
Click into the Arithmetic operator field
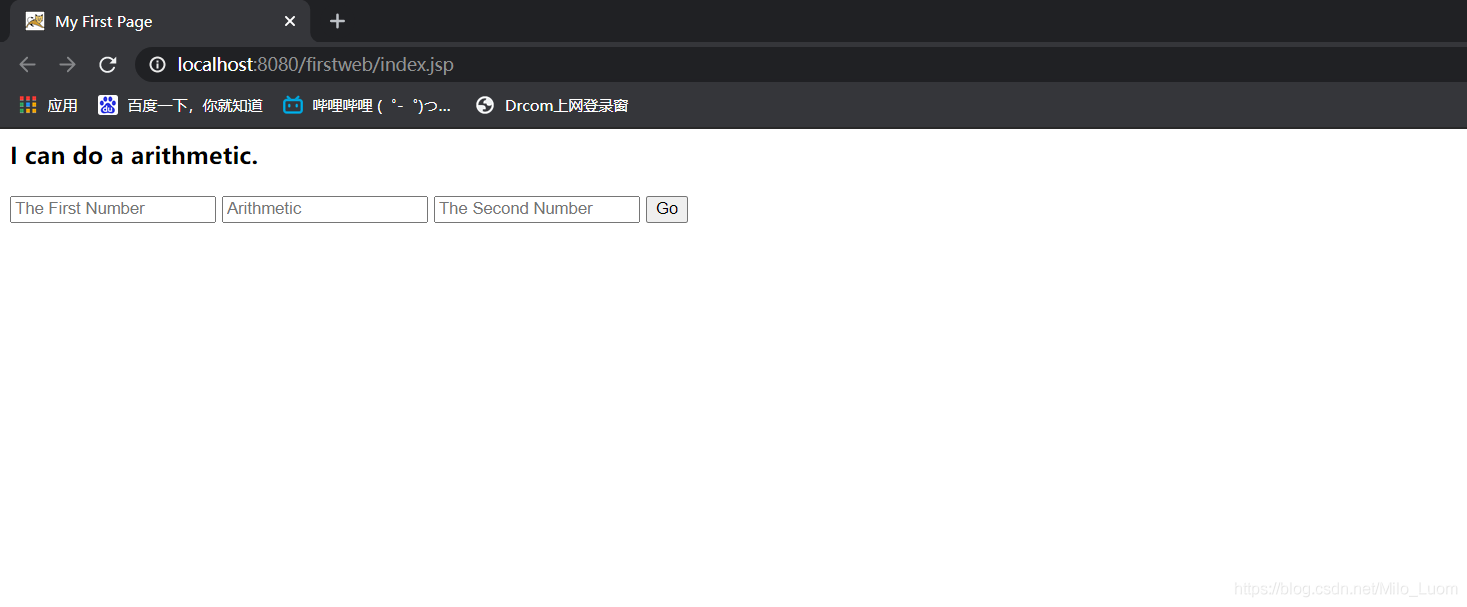coord(325,209)
